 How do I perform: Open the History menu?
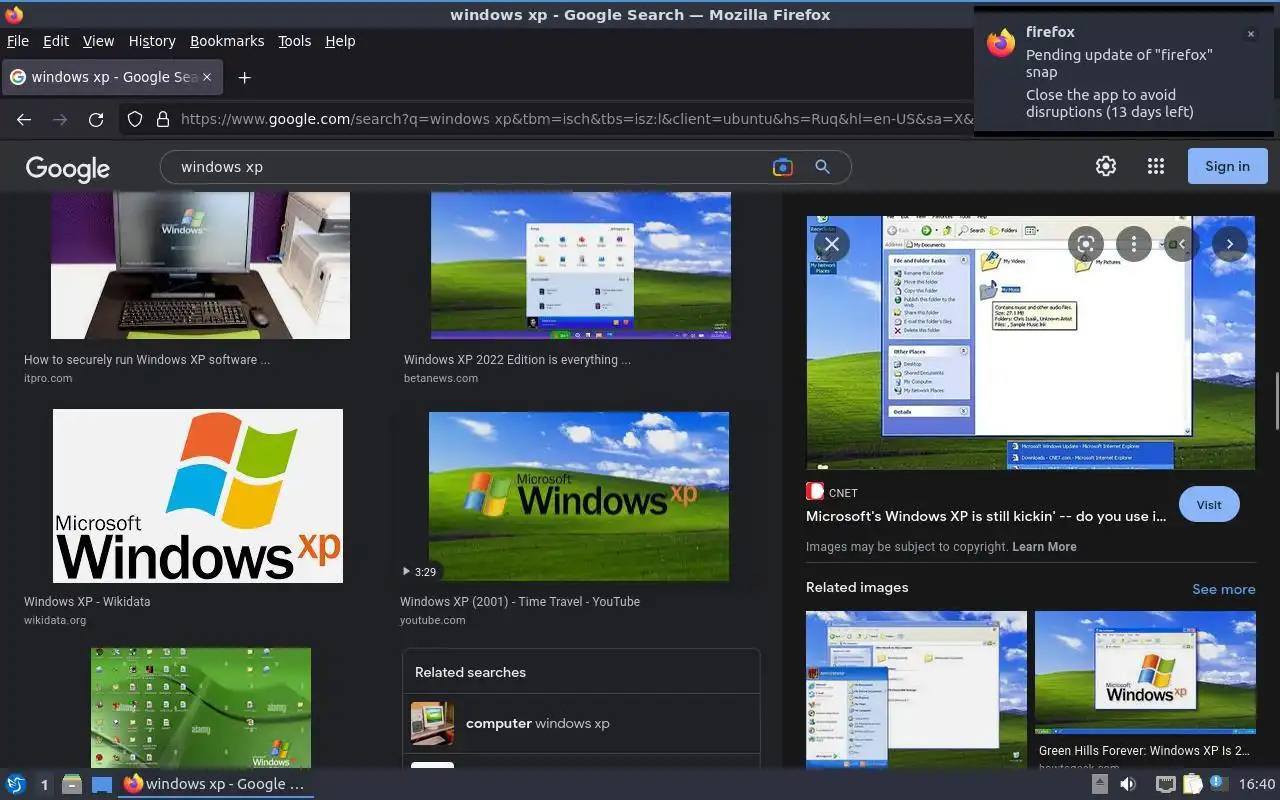tap(152, 41)
